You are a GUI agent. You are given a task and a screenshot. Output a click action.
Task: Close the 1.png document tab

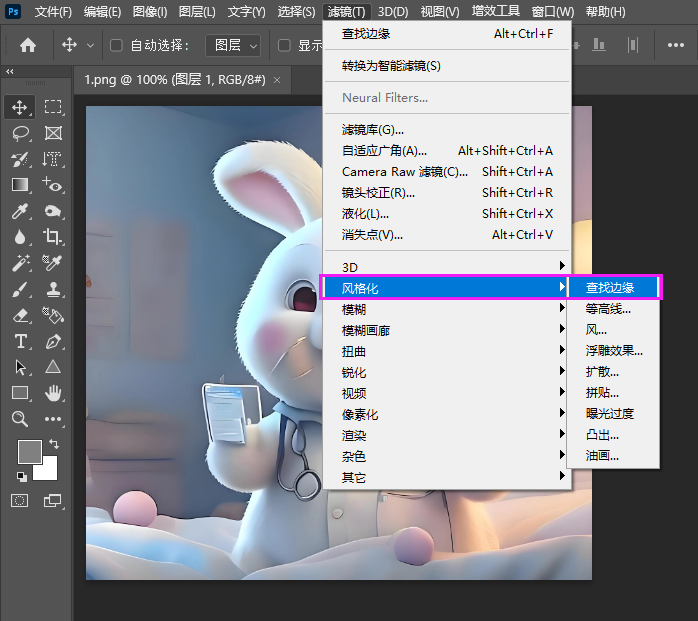(277, 80)
